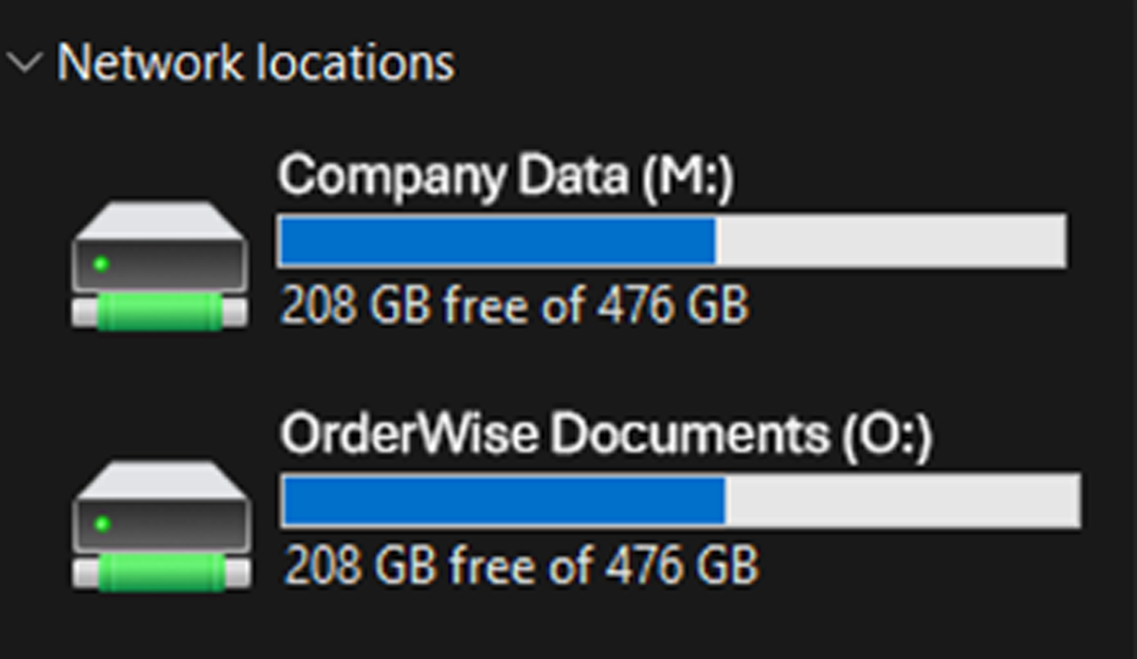
Task: Select the Network locations group header text
Action: click(256, 63)
